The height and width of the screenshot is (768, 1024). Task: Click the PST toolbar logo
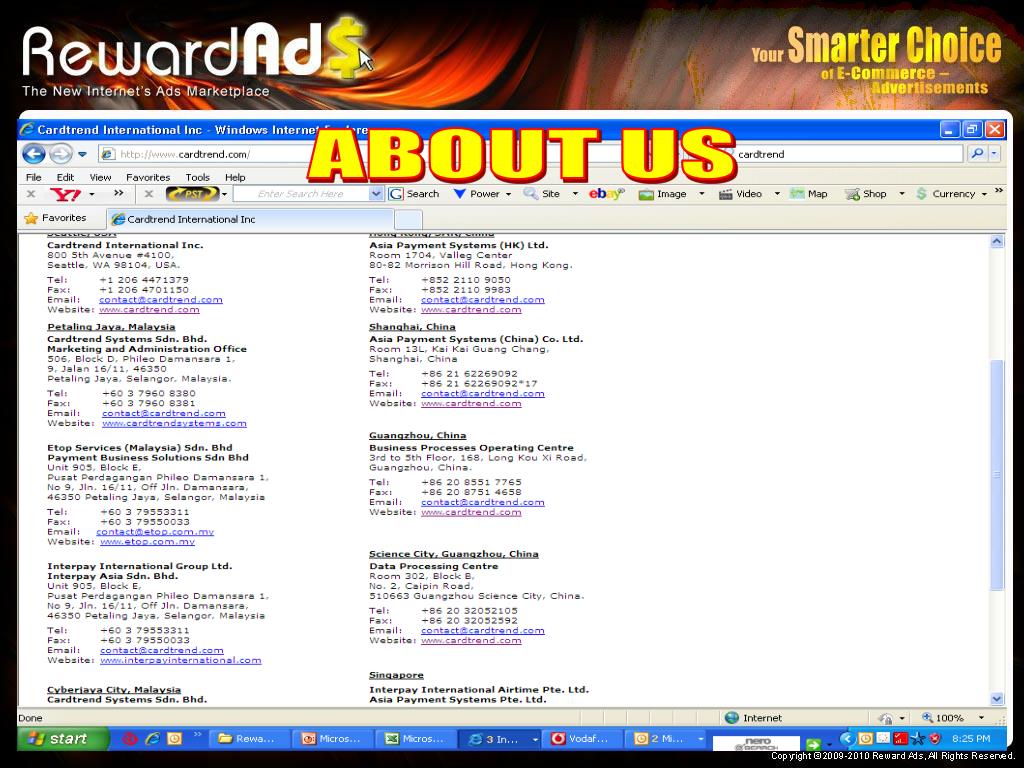pos(192,194)
